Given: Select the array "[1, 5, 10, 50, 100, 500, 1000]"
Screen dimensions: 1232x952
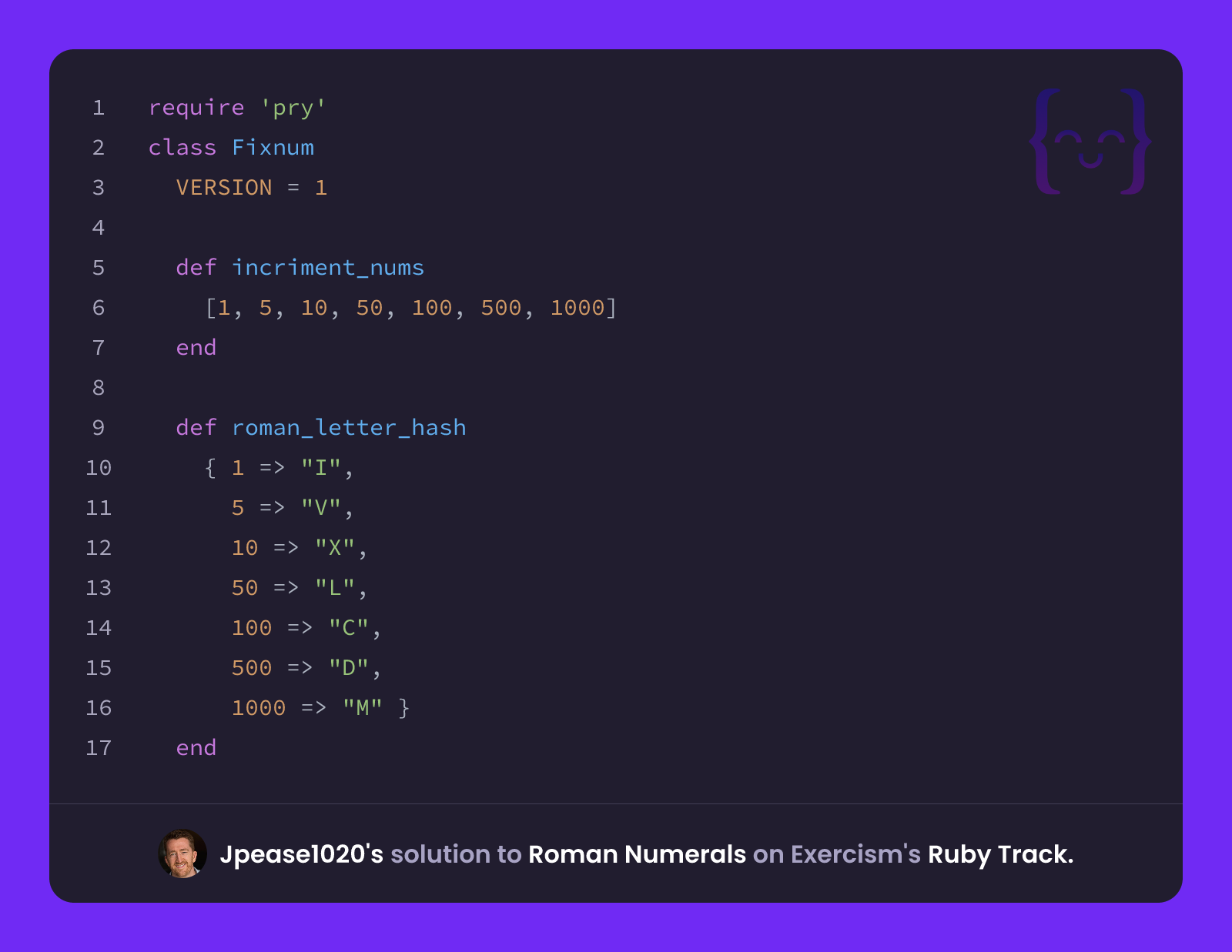Looking at the screenshot, I should (411, 308).
